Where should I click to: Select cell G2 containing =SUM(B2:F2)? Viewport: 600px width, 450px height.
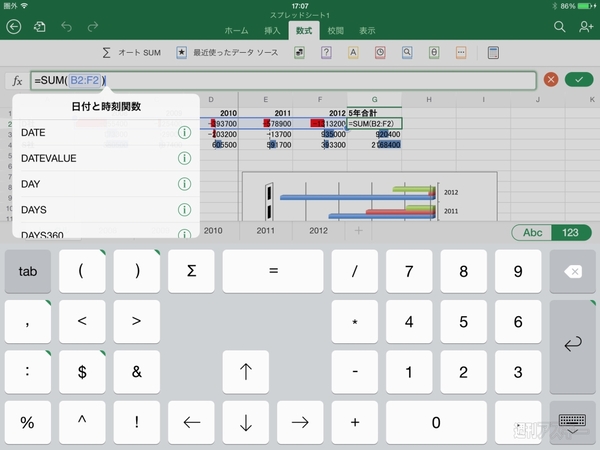[x=374, y=124]
